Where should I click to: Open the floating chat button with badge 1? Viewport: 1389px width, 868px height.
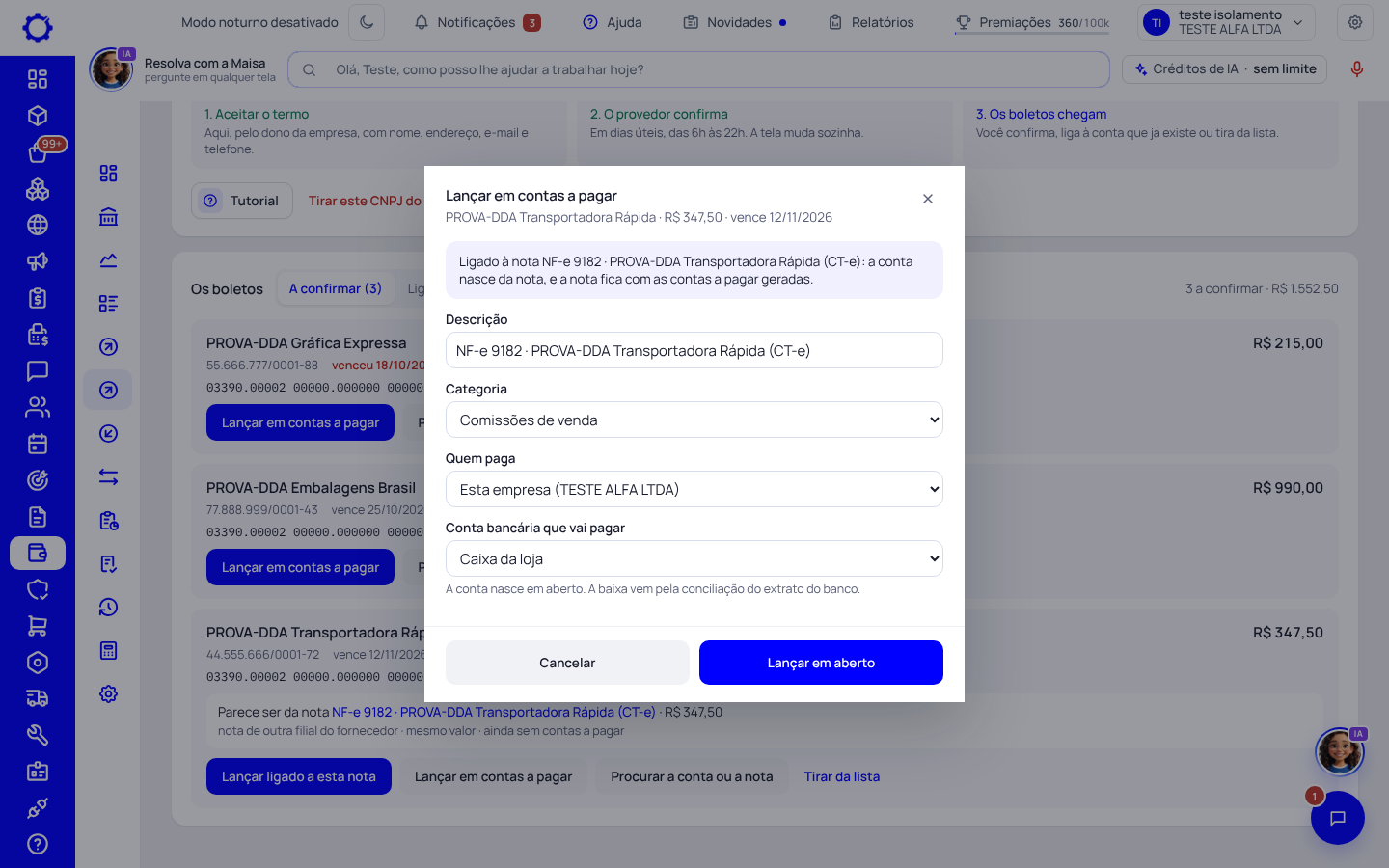[x=1338, y=818]
